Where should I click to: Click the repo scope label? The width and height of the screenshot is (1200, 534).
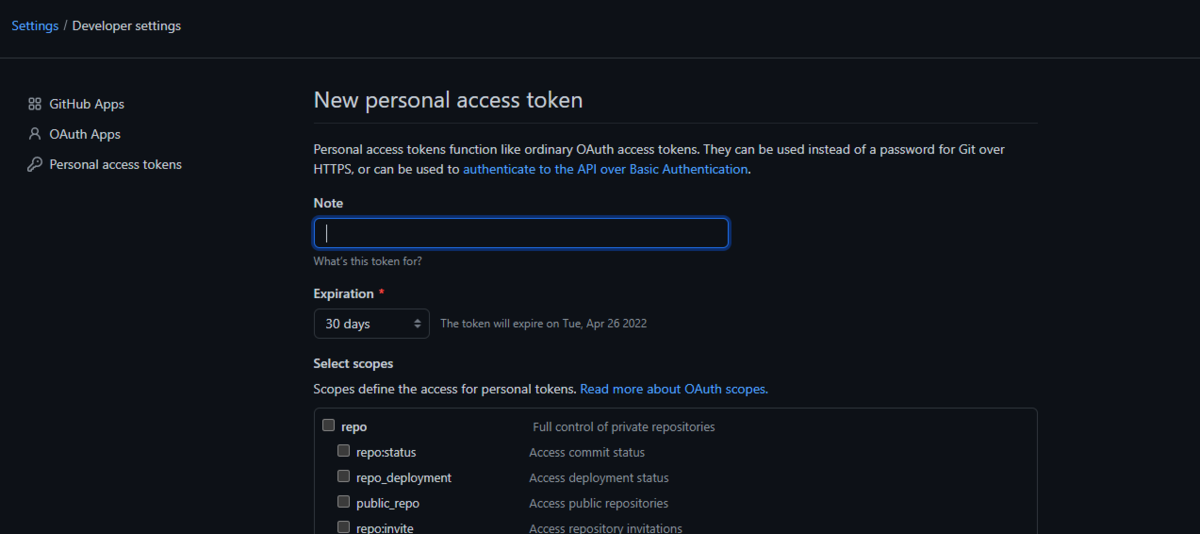(x=354, y=427)
